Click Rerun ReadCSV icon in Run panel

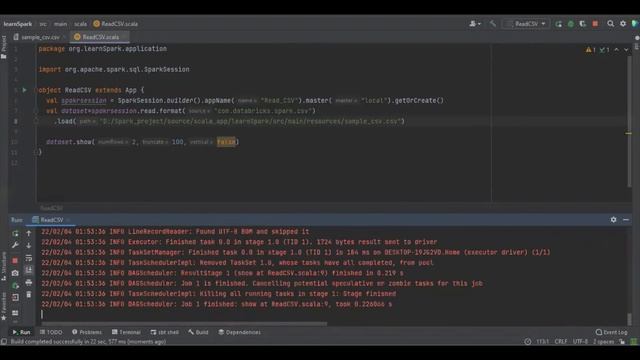coord(15,233)
